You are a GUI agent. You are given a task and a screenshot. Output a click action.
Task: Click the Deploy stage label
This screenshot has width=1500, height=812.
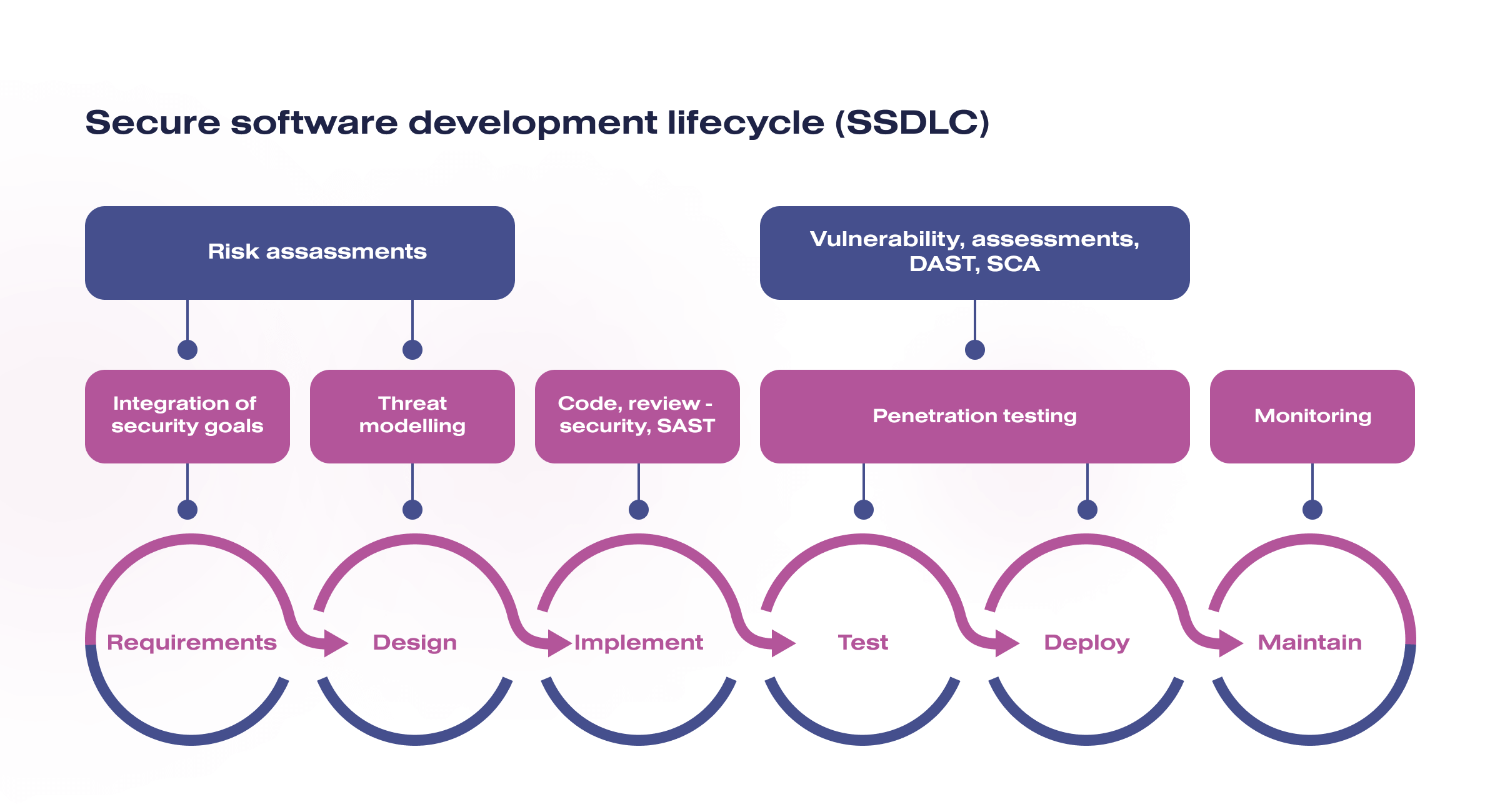click(1086, 642)
